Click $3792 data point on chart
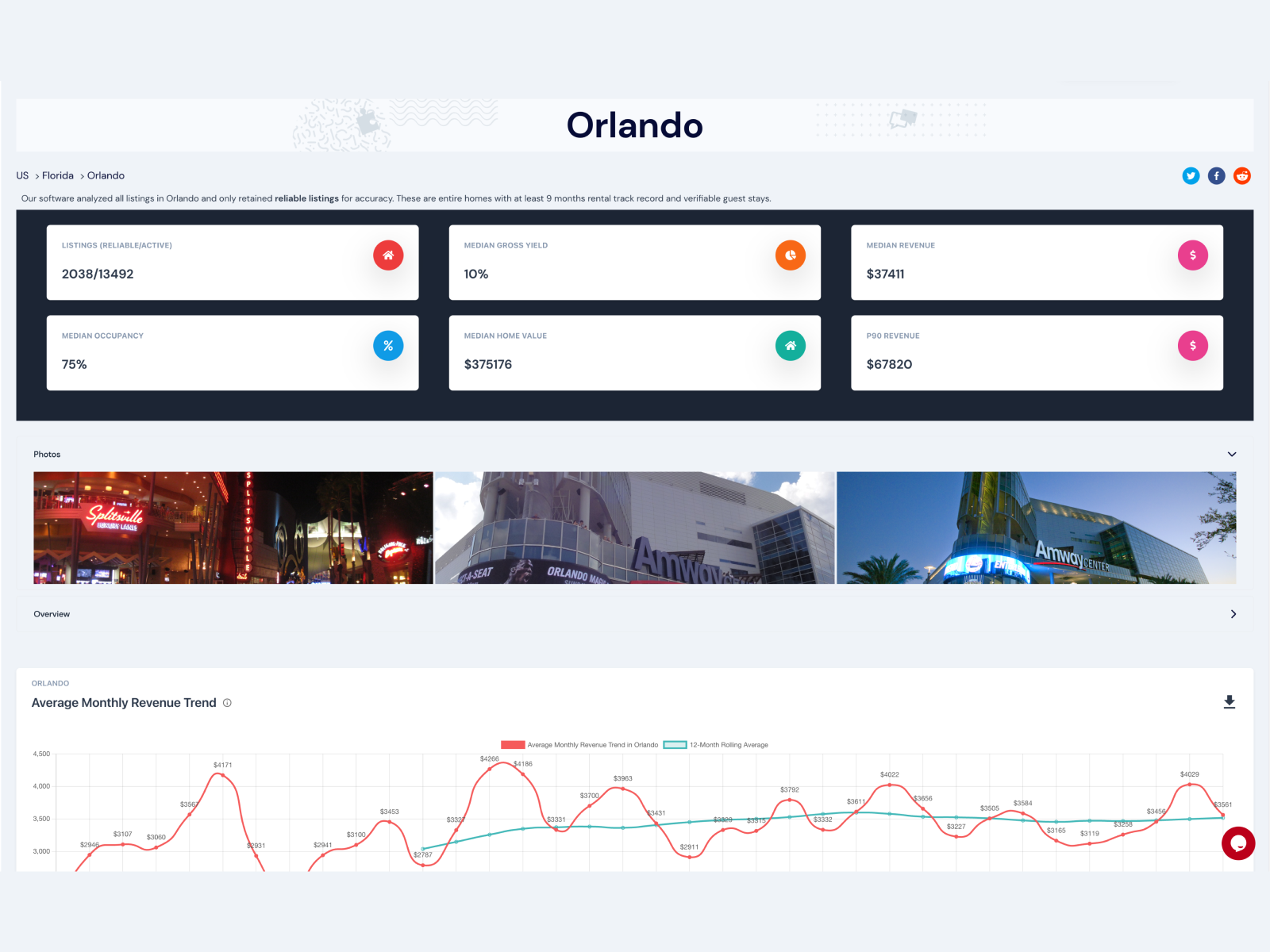 pyautogui.click(x=790, y=800)
